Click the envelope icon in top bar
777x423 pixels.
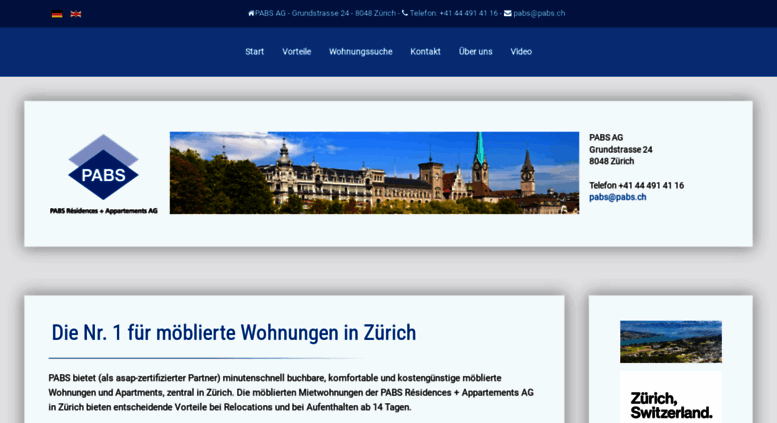click(507, 13)
